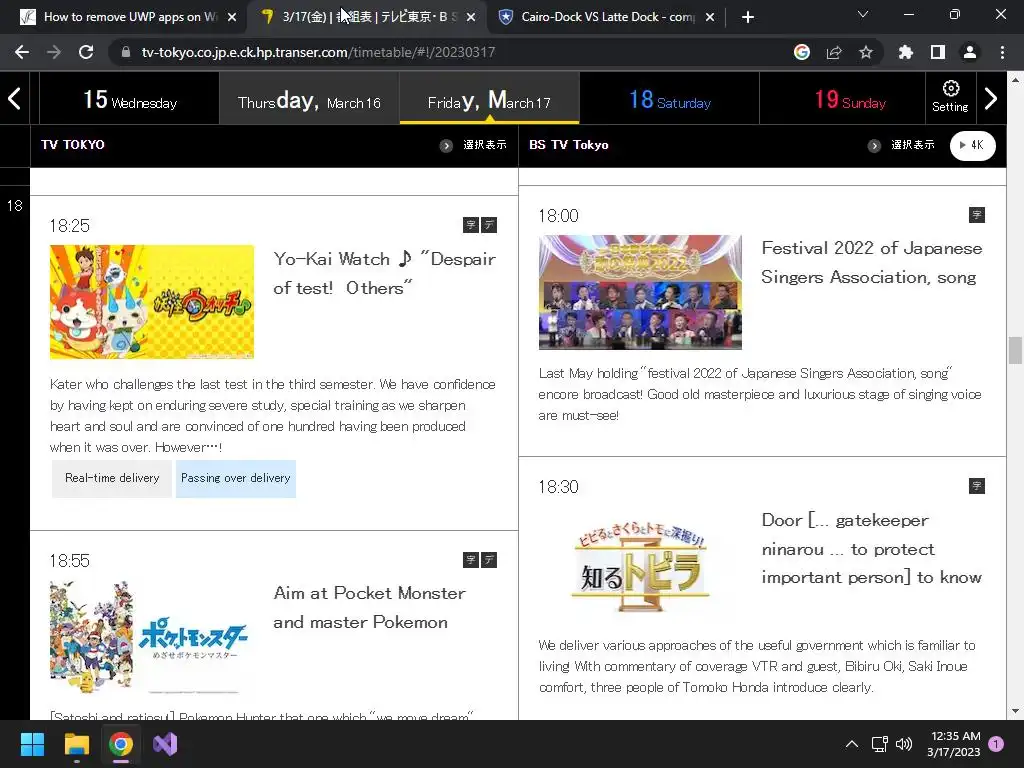Select the Thursday, March 16 tab
The width and height of the screenshot is (1024, 768).
pos(309,99)
